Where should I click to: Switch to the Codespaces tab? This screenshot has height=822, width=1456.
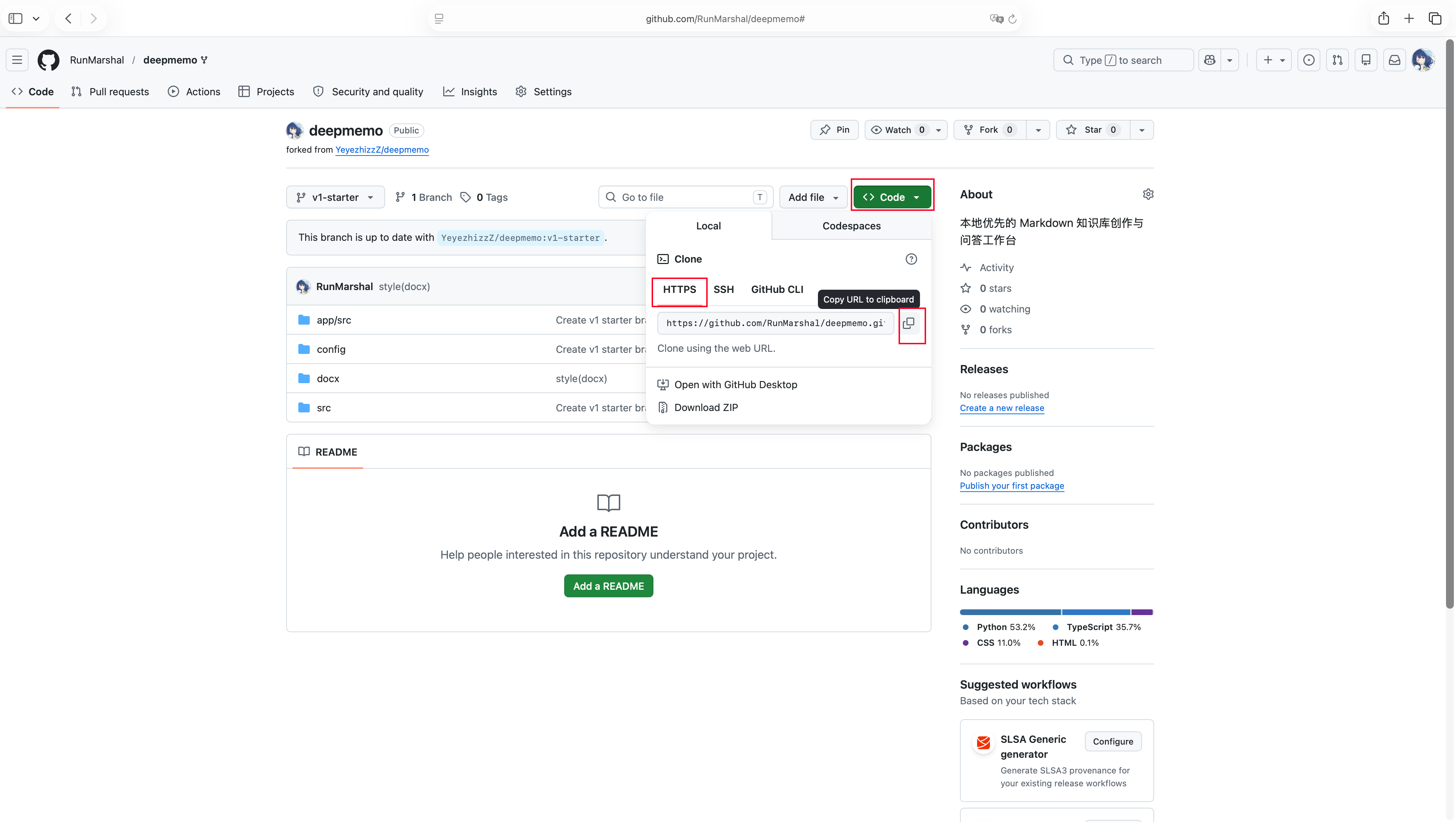click(851, 226)
